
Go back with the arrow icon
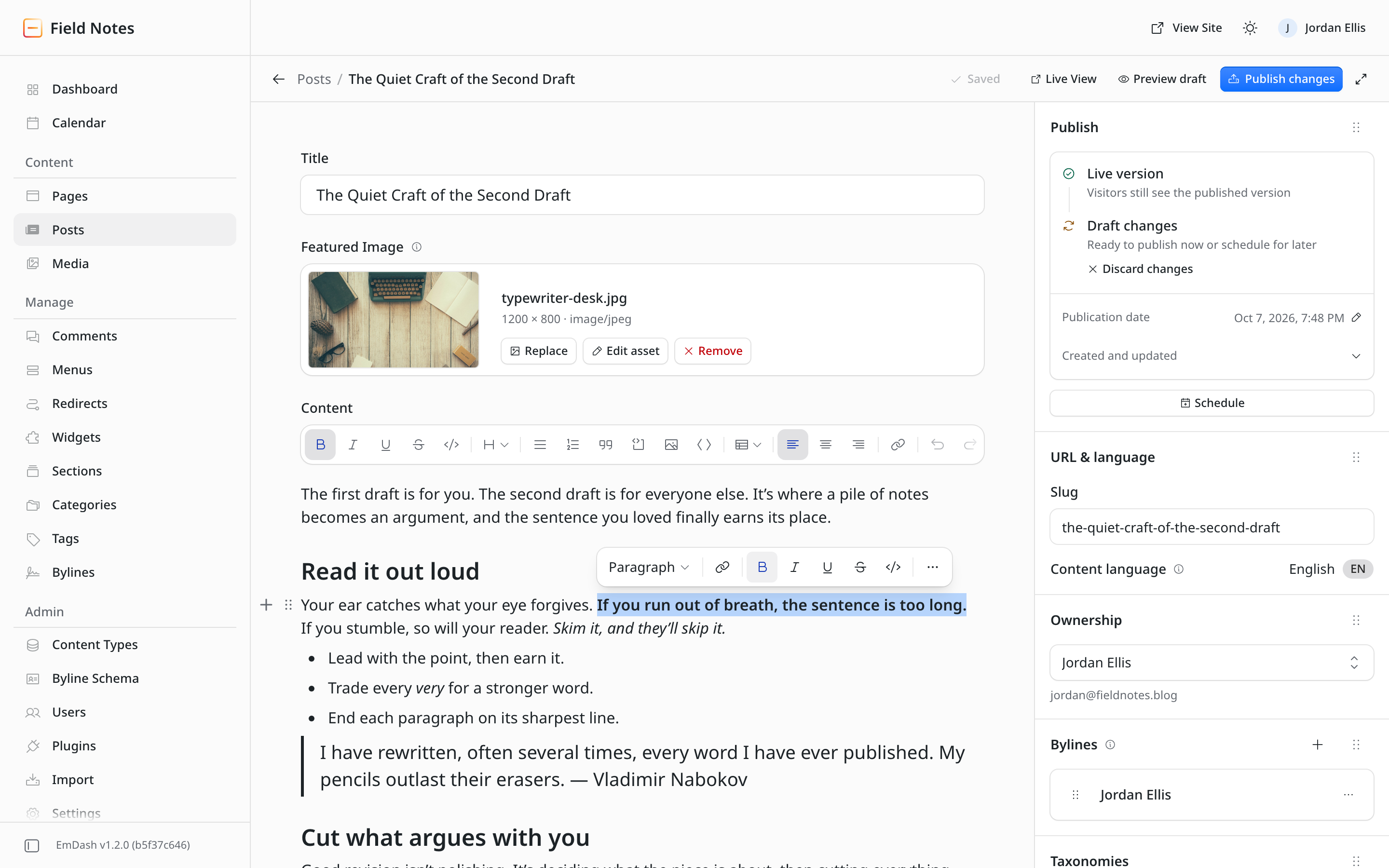[278, 79]
